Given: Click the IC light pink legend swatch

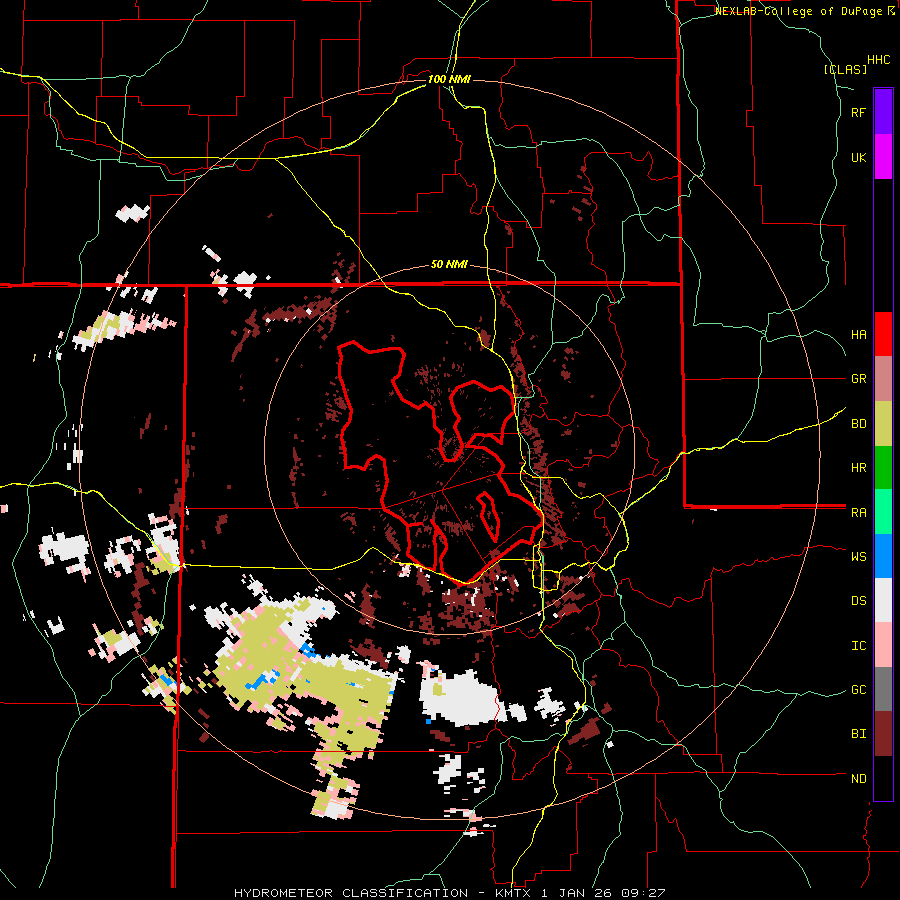Looking at the screenshot, I should 883,645.
